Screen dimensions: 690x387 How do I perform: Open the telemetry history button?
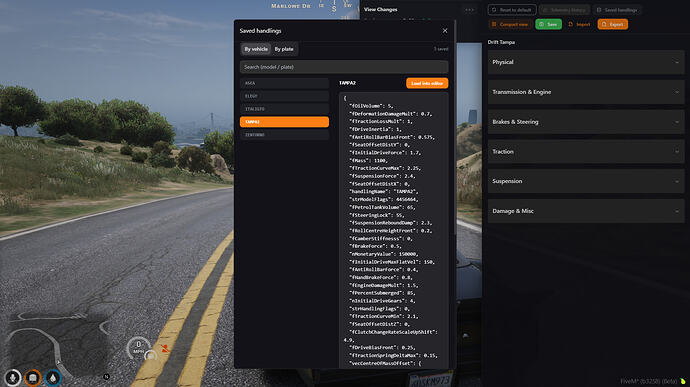[564, 10]
